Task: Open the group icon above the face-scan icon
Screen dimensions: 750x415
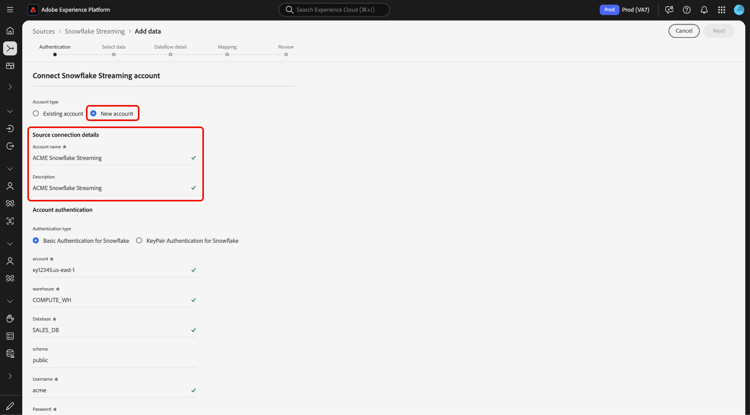Action: 10,204
